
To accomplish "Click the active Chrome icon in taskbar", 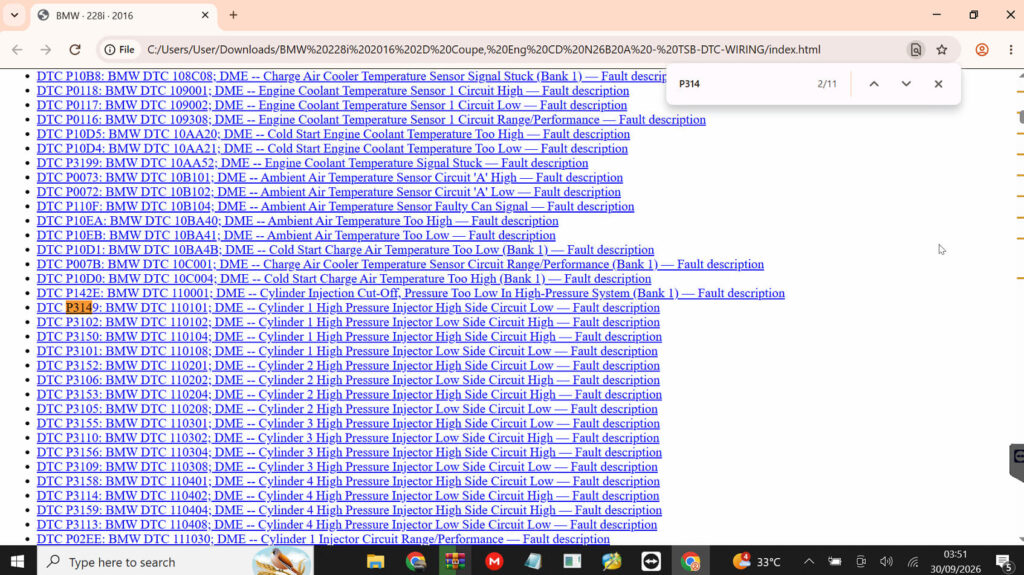I will pos(690,561).
